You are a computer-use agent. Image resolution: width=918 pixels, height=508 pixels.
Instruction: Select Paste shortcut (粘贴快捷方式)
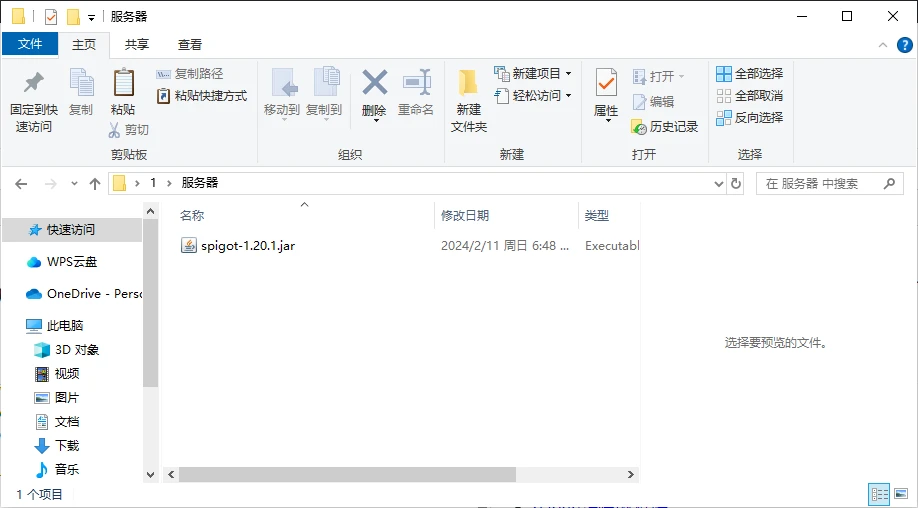pyautogui.click(x=202, y=95)
